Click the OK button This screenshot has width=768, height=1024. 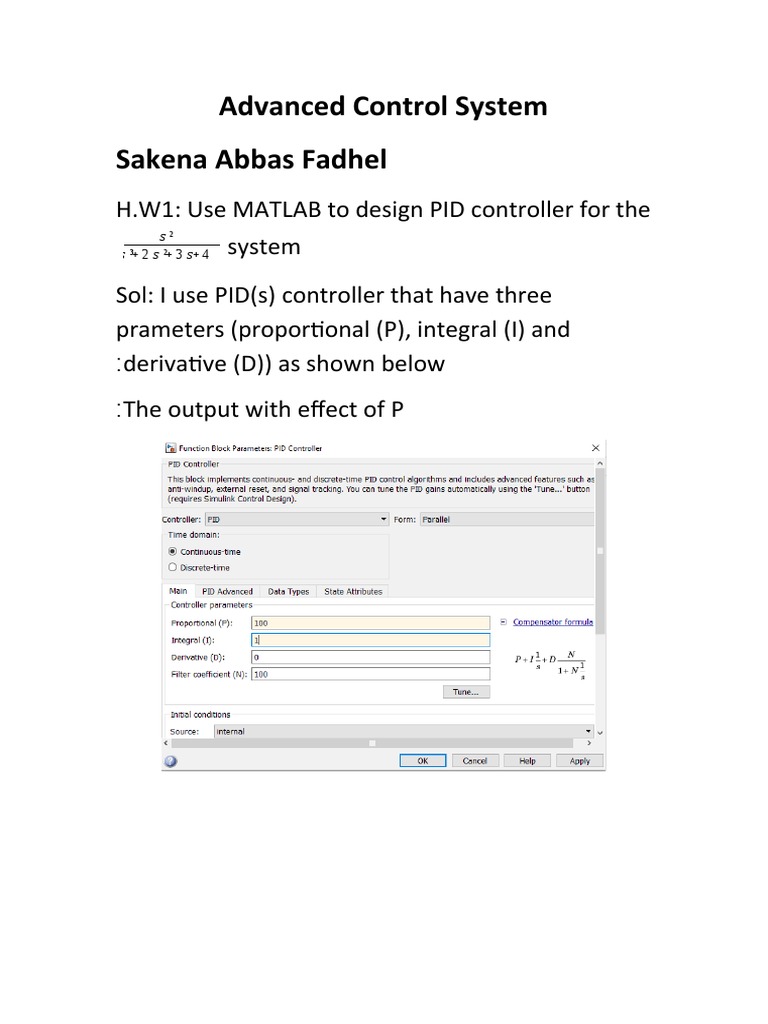422,760
